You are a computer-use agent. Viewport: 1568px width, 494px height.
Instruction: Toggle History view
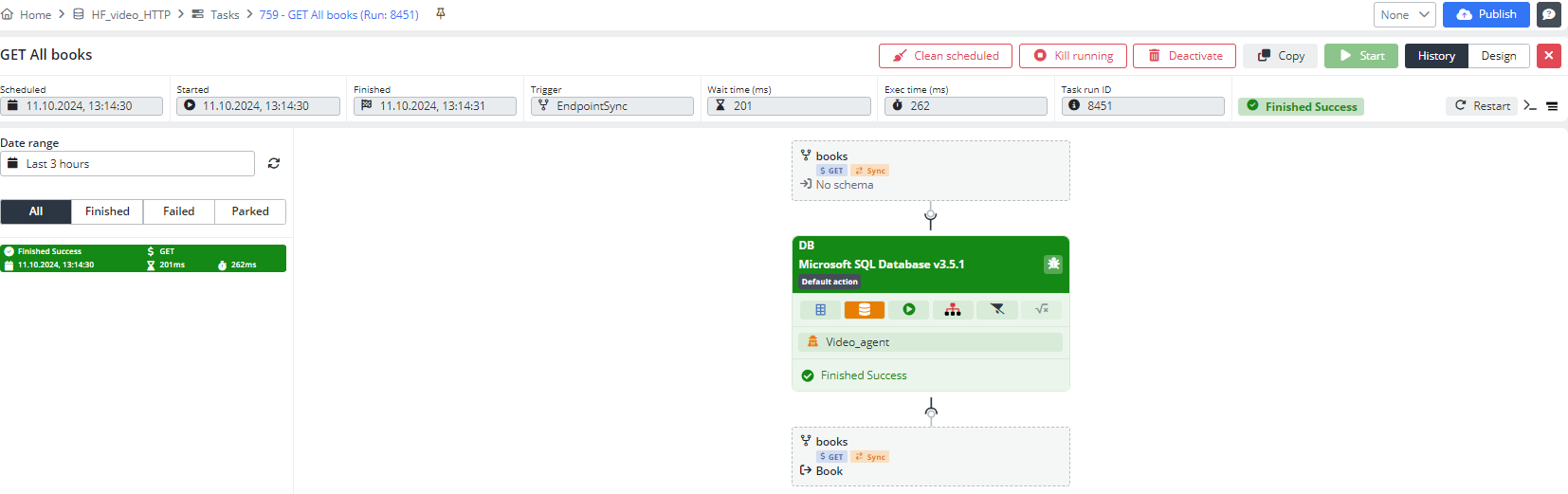pos(1435,56)
